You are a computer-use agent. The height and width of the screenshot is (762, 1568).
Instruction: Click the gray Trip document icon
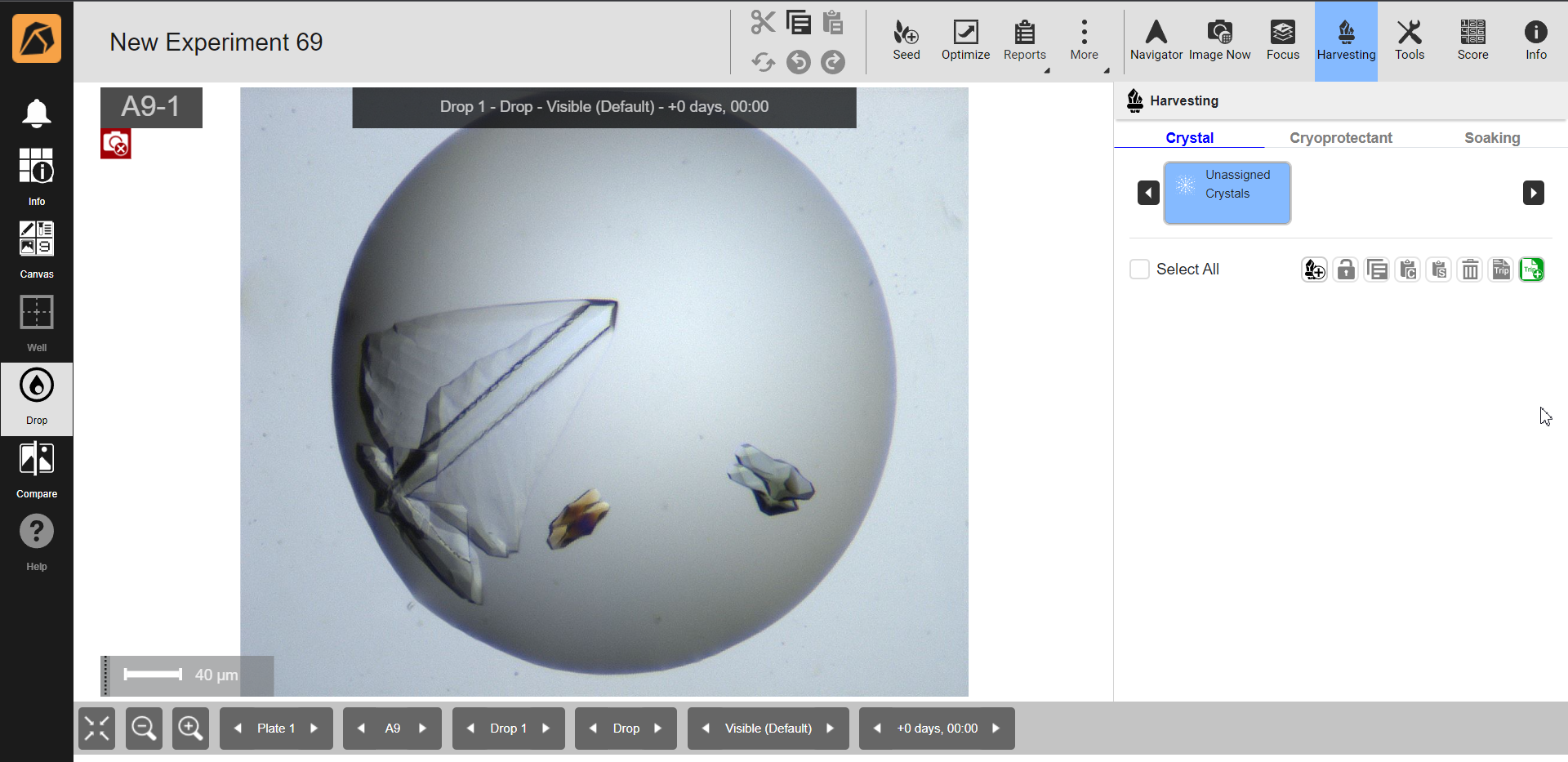tap(1500, 270)
